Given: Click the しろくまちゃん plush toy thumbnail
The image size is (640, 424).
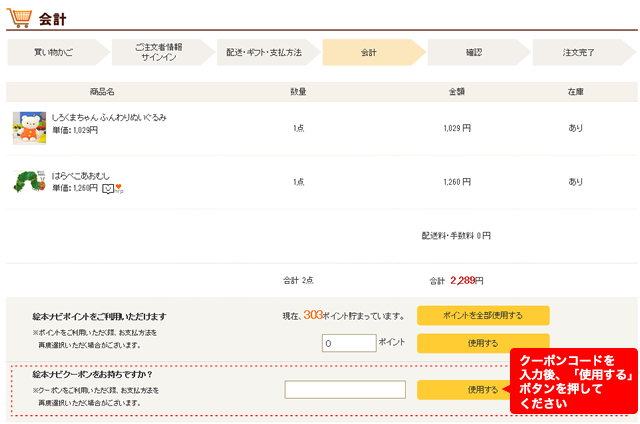Looking at the screenshot, I should pyautogui.click(x=29, y=128).
